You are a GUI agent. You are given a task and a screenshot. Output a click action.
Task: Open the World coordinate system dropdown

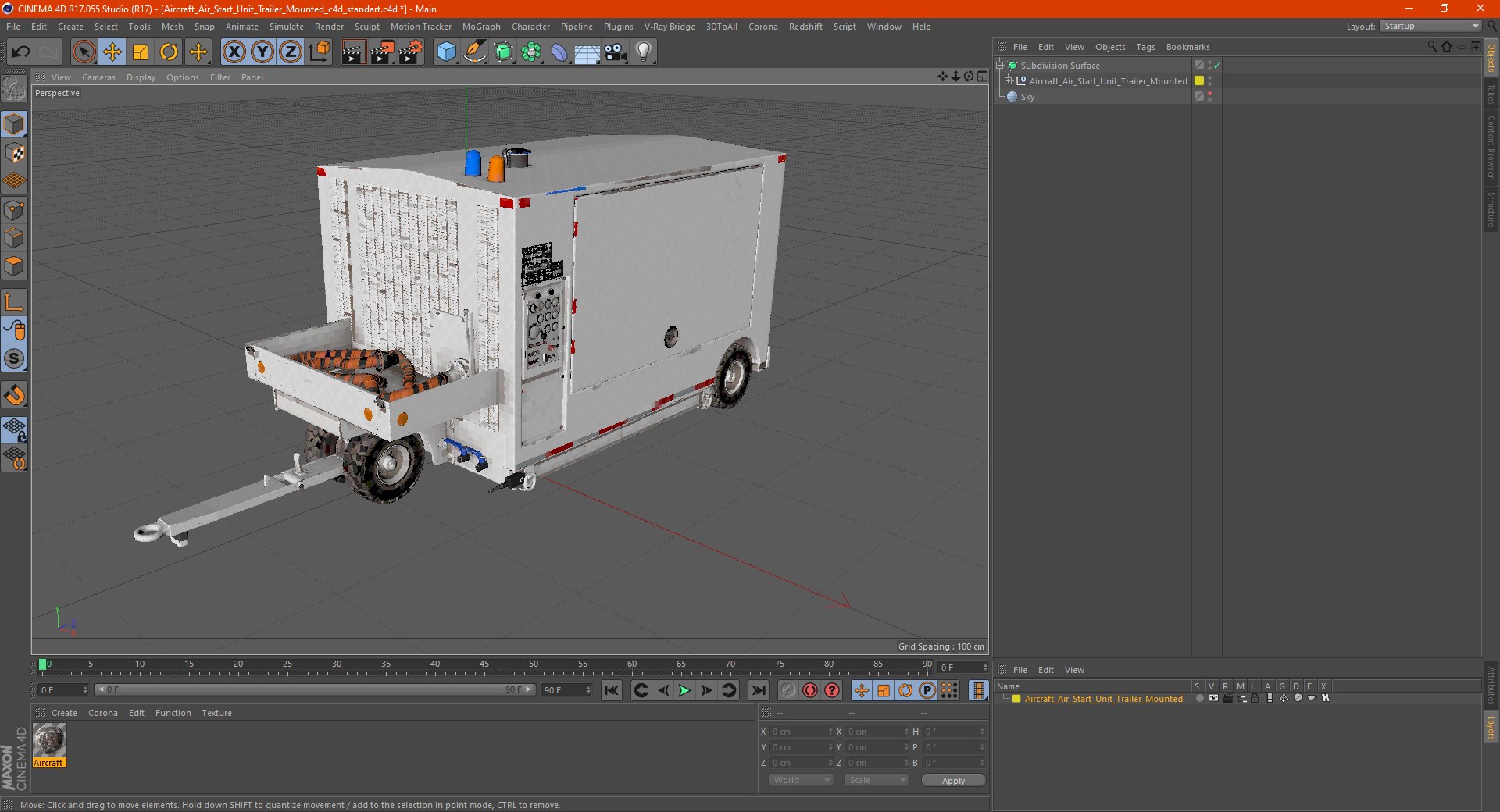point(801,780)
